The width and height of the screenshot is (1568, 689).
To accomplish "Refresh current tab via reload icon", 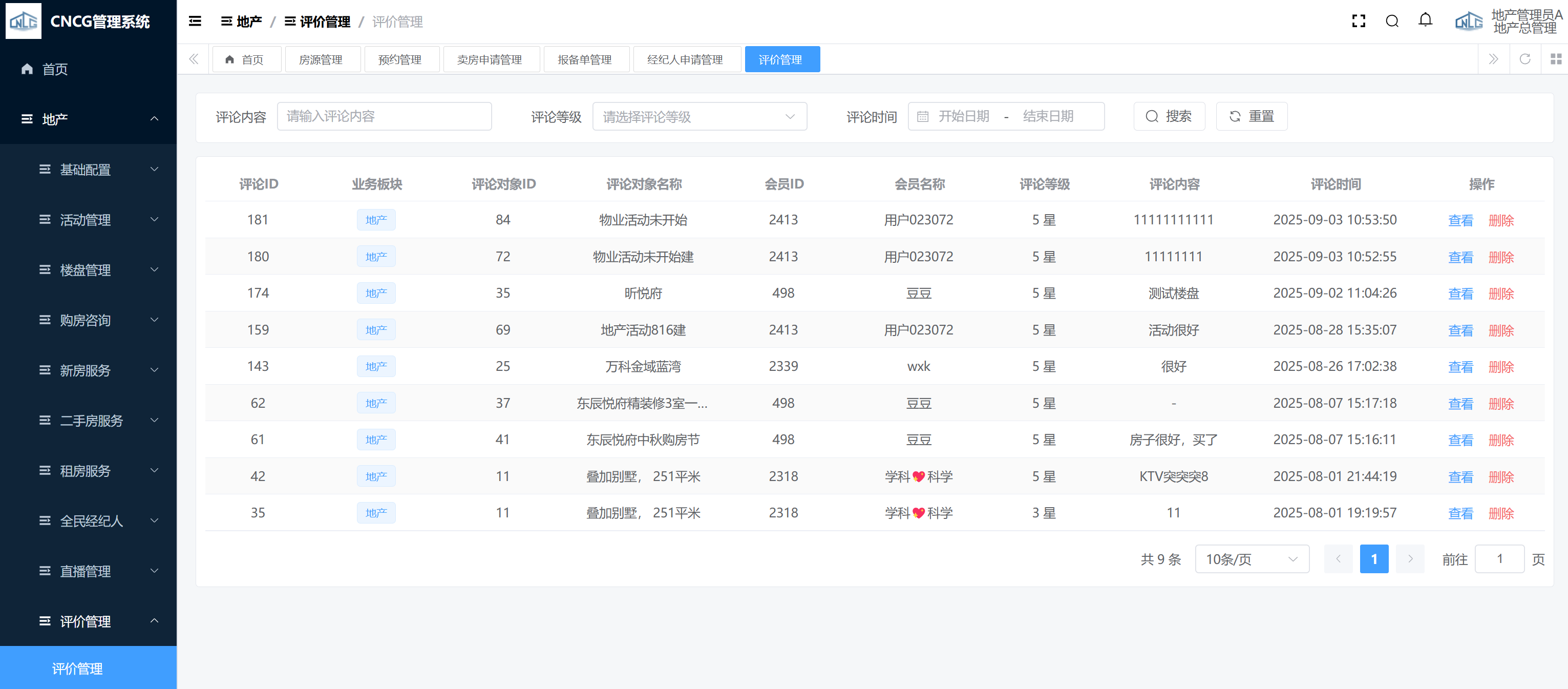I will (1525, 59).
